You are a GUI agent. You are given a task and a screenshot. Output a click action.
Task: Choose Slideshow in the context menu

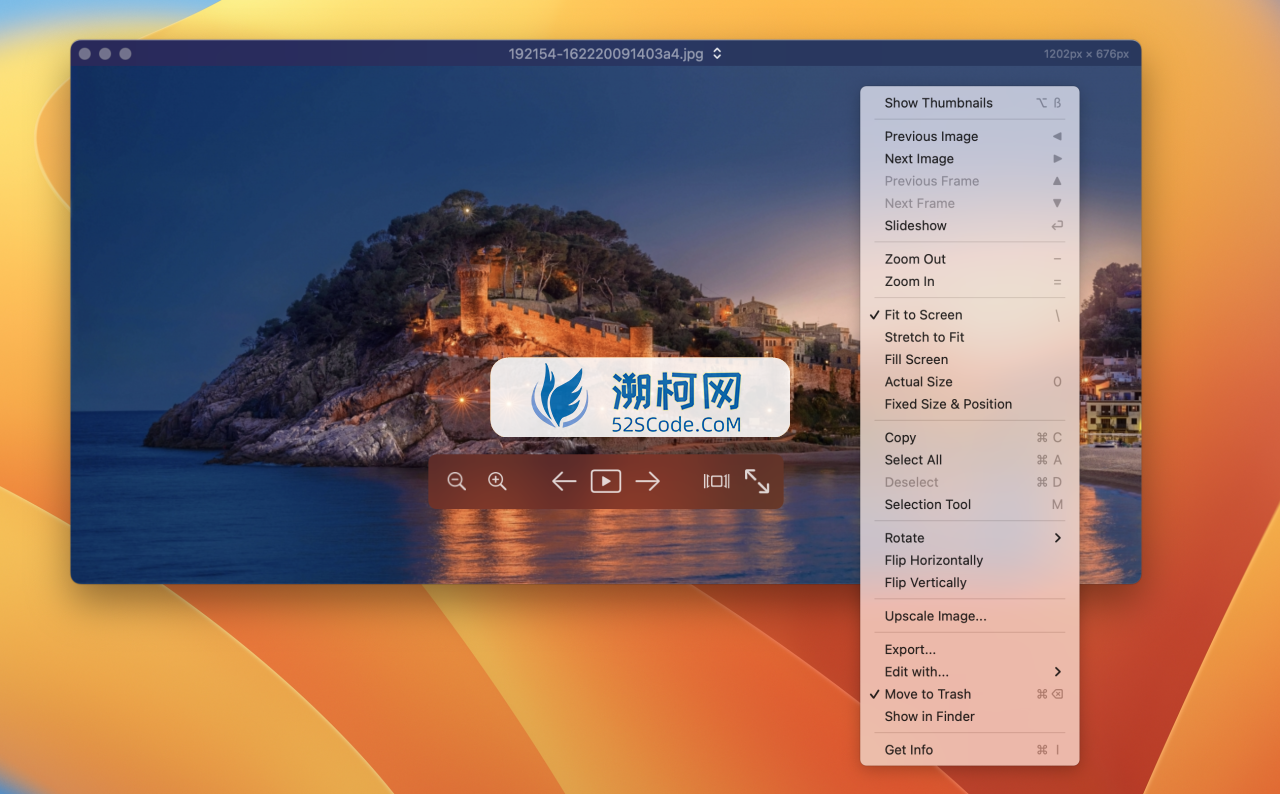point(970,226)
